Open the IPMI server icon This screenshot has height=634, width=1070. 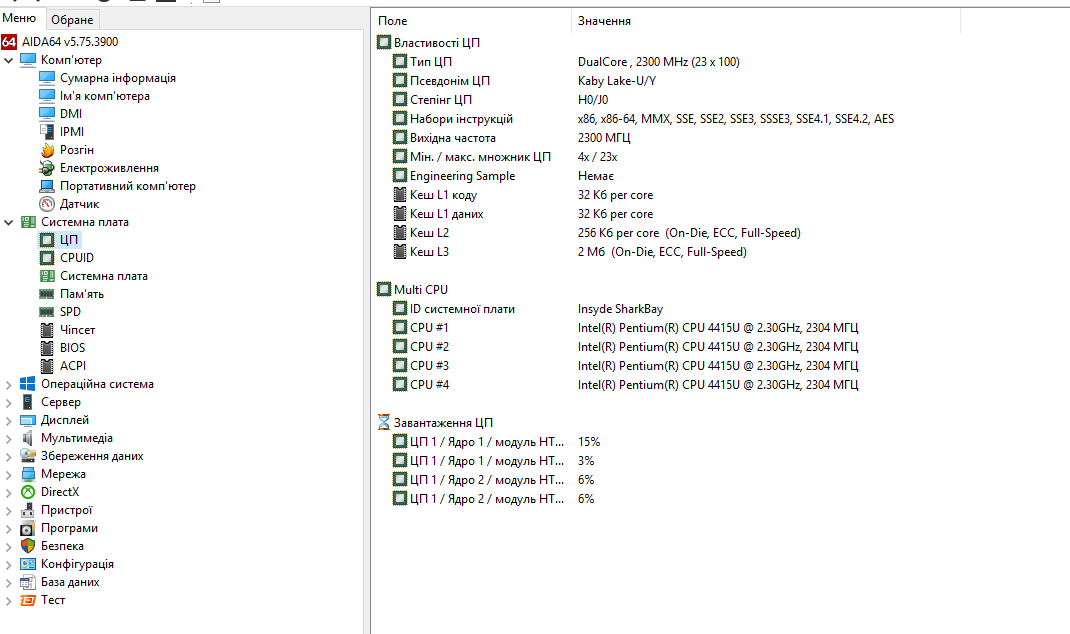point(47,132)
